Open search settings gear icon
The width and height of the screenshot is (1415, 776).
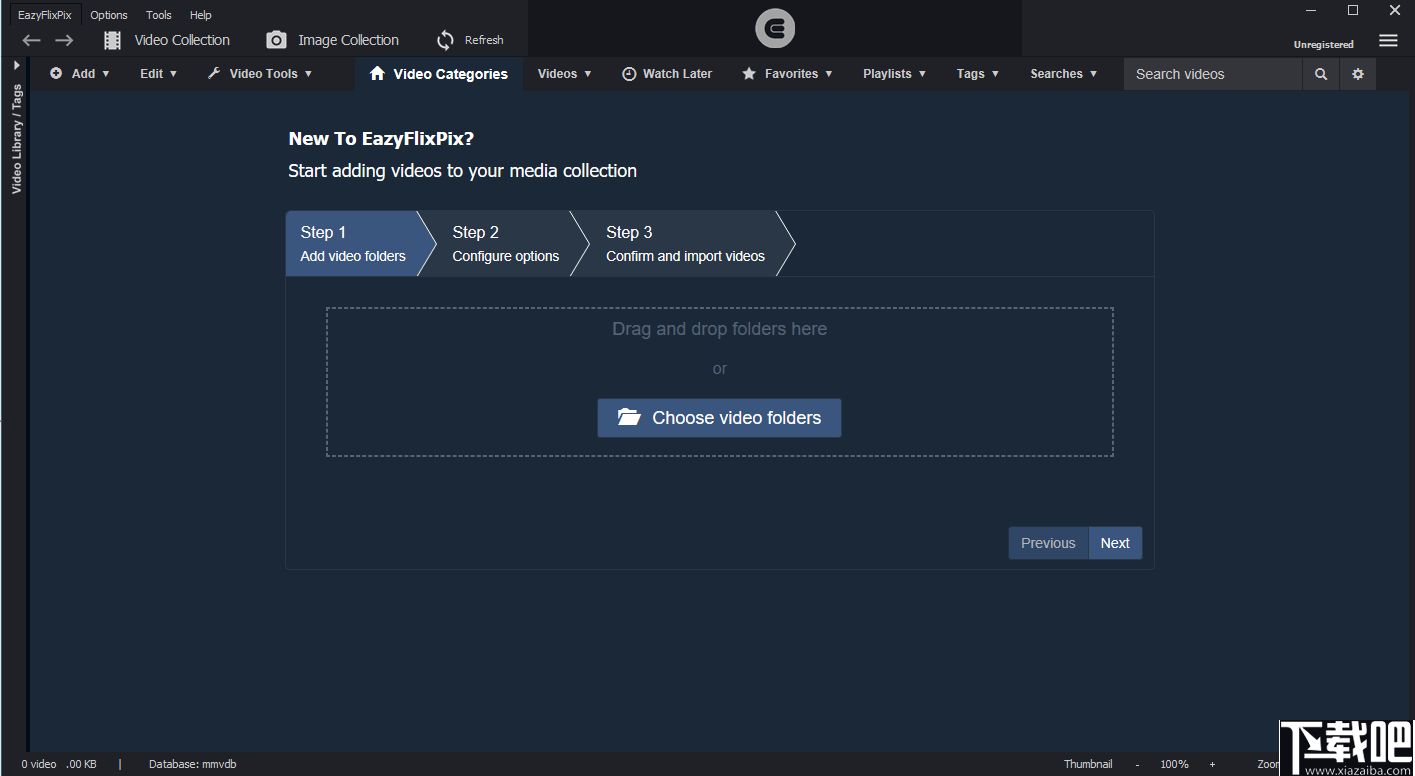pos(1358,74)
